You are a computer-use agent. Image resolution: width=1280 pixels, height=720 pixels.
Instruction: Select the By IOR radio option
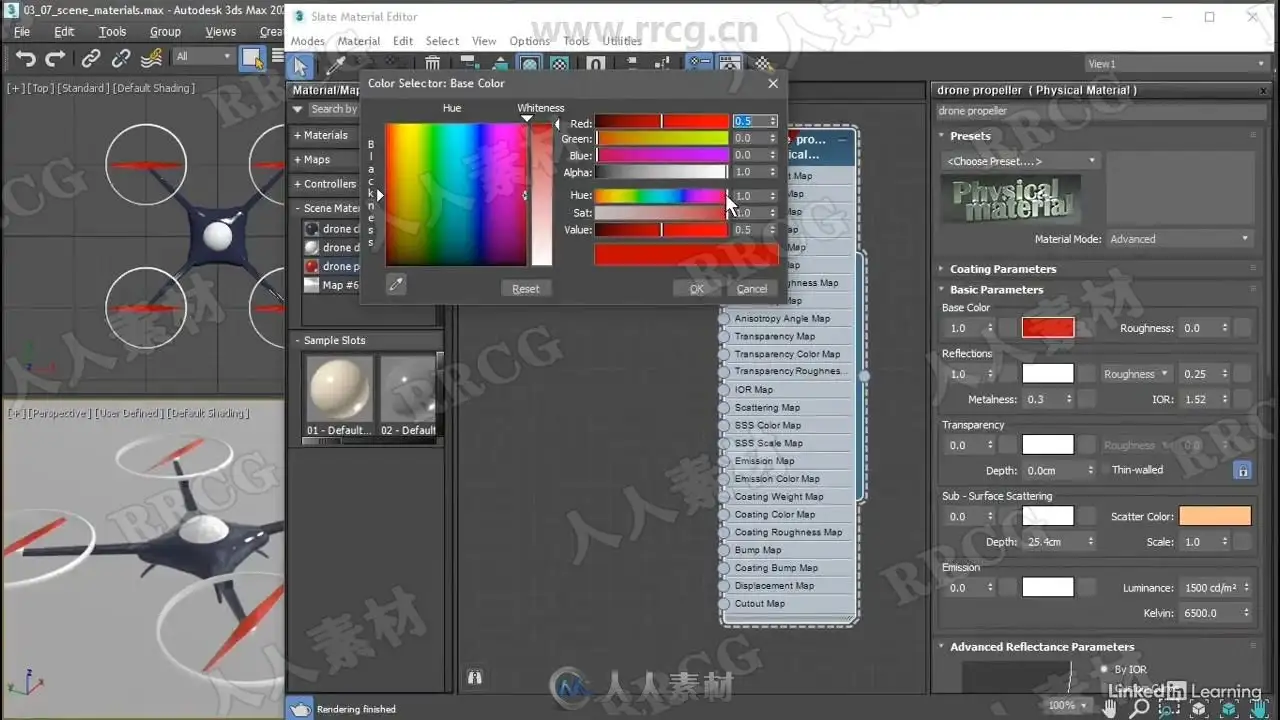pos(1104,669)
